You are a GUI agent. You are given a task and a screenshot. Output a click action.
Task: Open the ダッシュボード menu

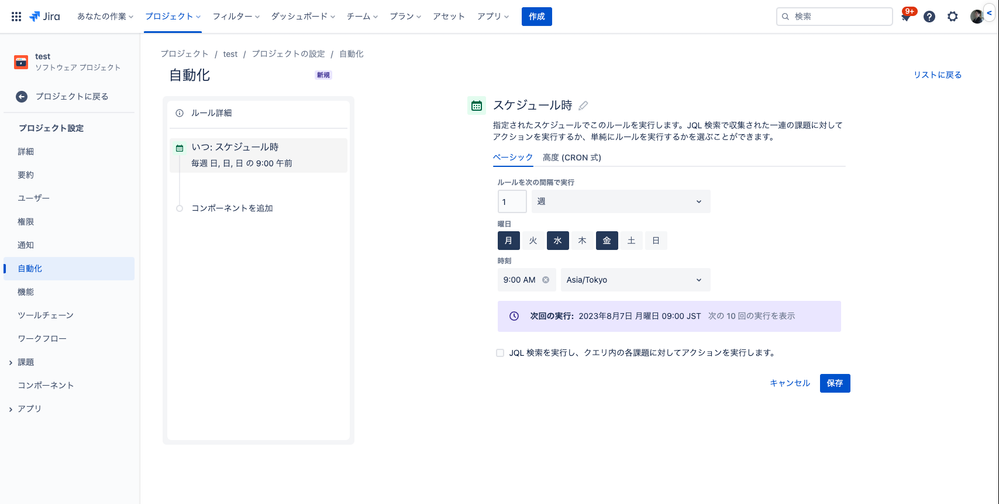tap(303, 17)
